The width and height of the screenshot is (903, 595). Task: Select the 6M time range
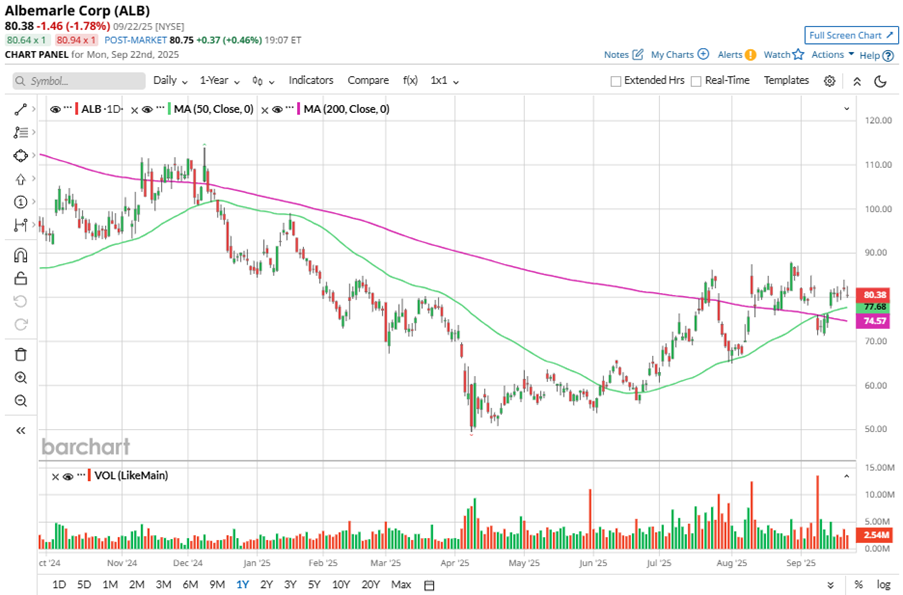[x=190, y=585]
